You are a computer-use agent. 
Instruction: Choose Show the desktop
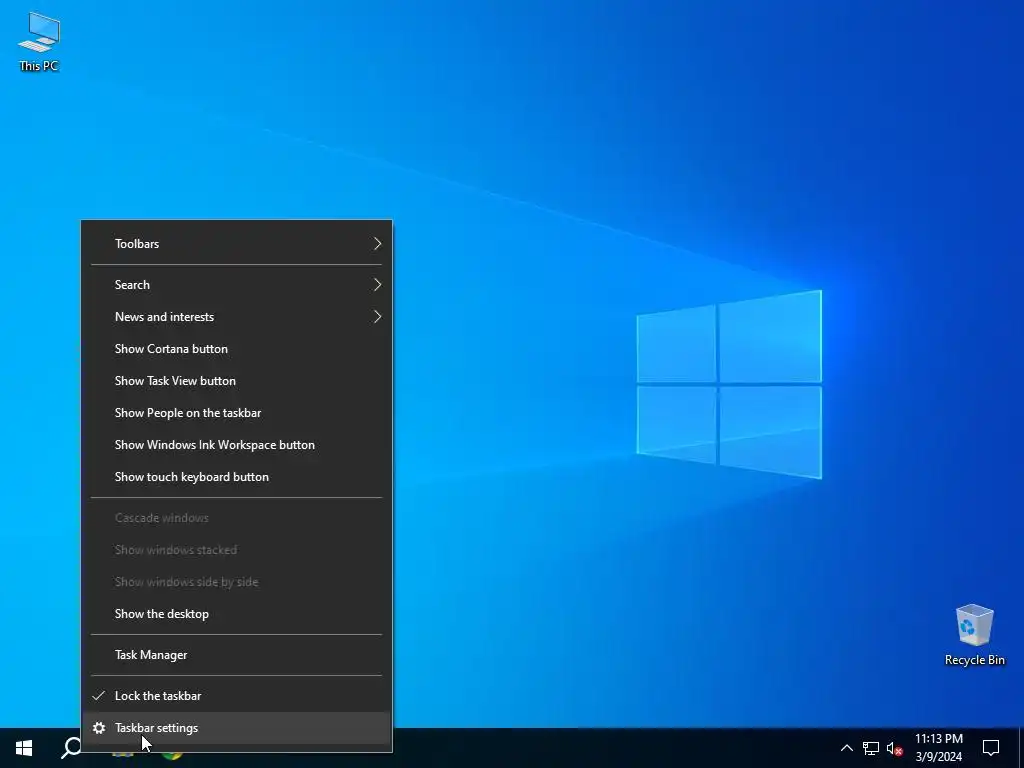[x=236, y=614]
